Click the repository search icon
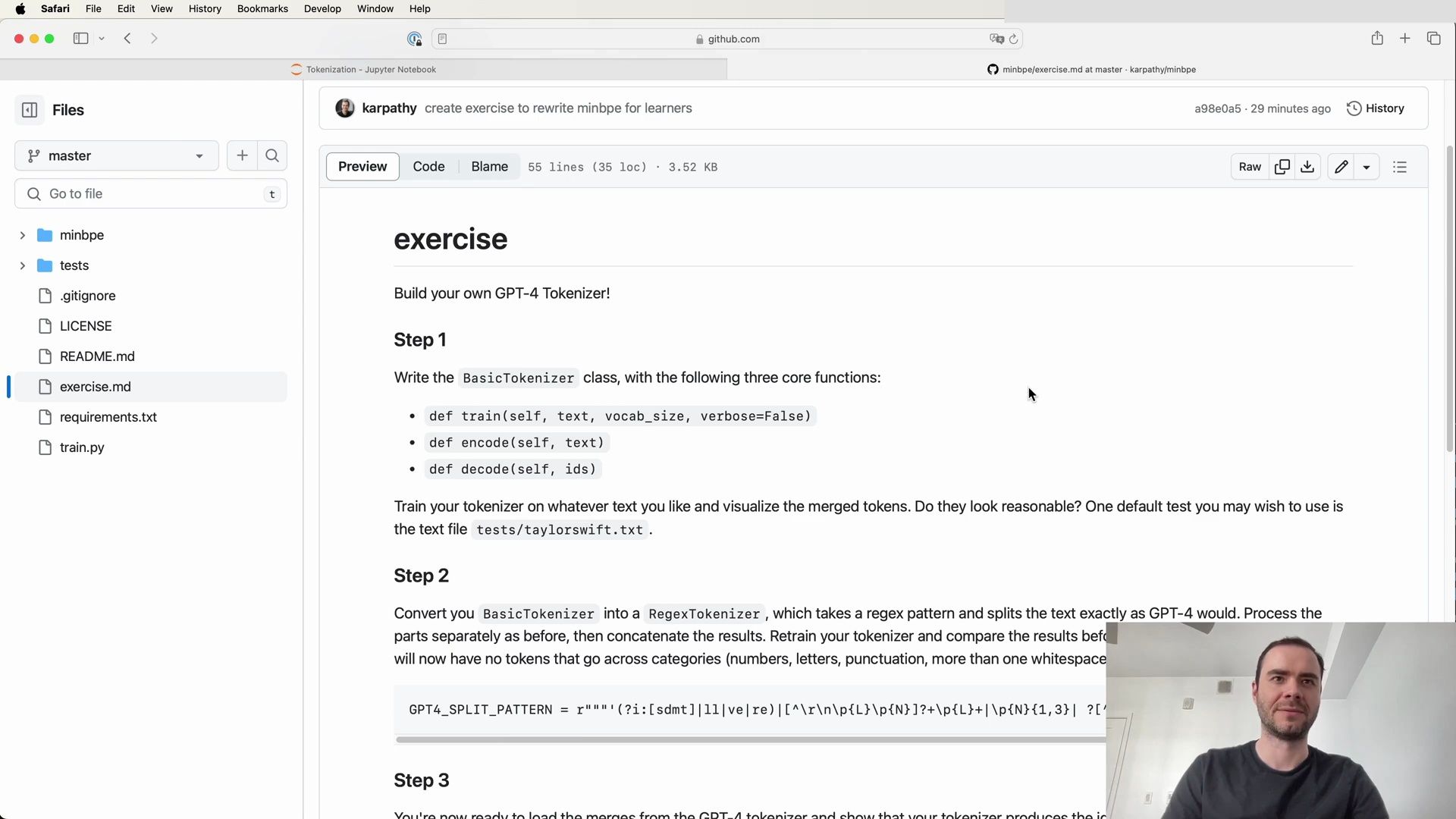 pyautogui.click(x=272, y=155)
